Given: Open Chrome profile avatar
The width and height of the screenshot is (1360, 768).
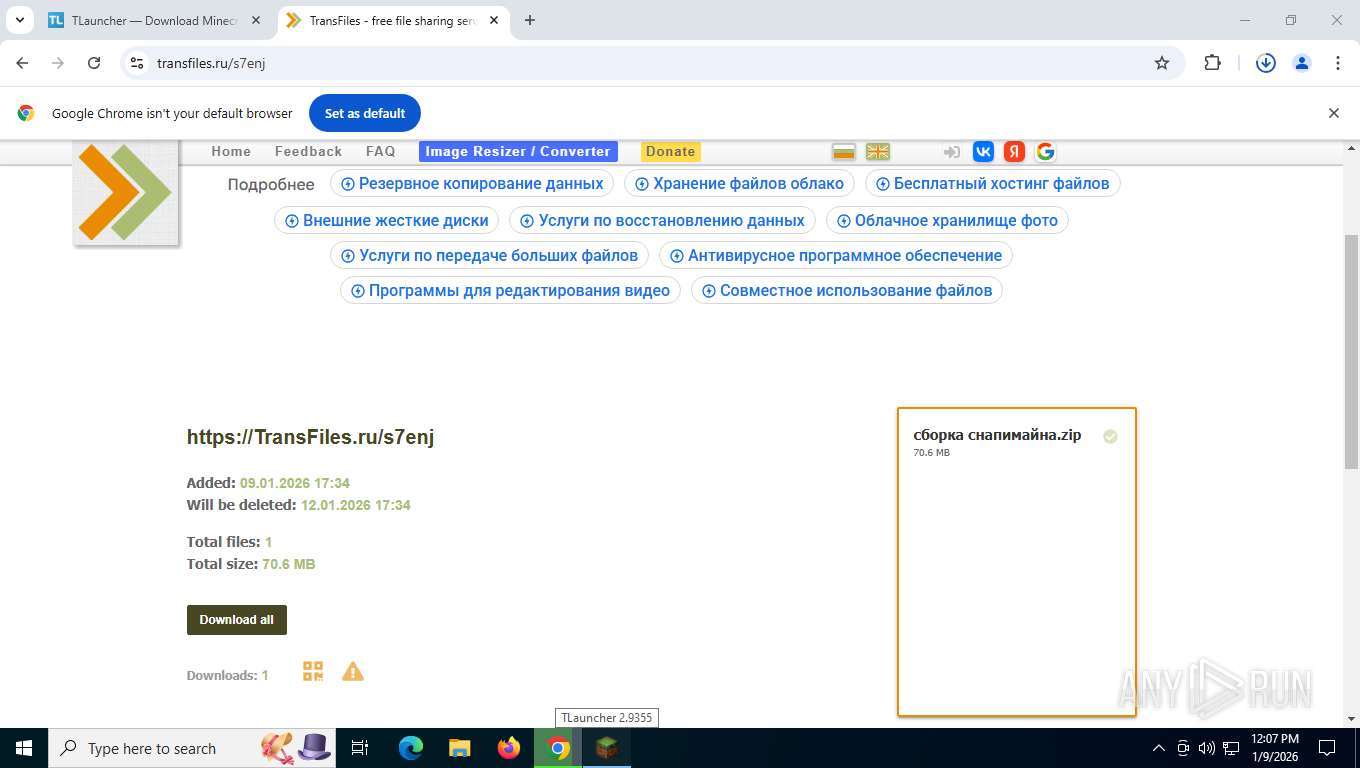Looking at the screenshot, I should coord(1302,63).
